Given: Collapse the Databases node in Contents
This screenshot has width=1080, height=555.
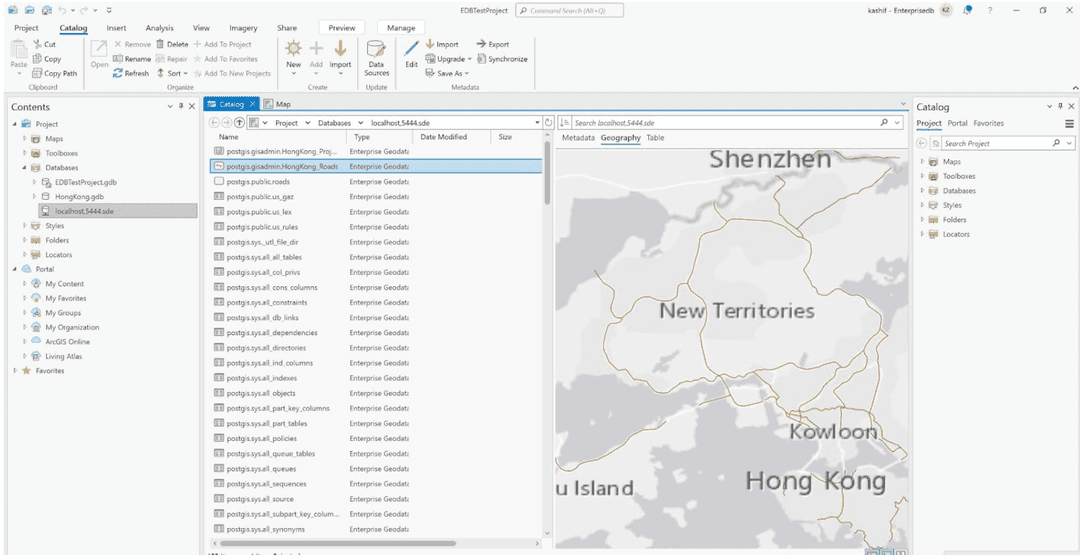Looking at the screenshot, I should click(25, 168).
